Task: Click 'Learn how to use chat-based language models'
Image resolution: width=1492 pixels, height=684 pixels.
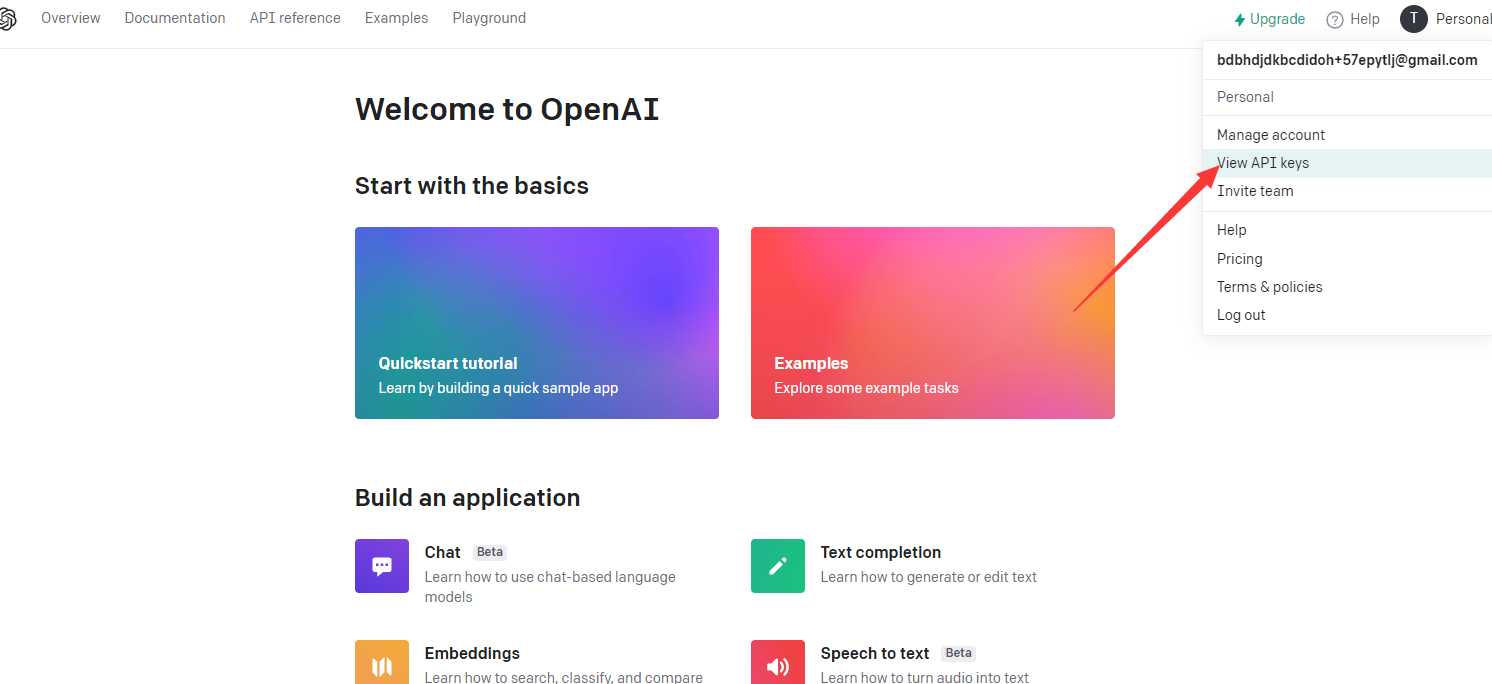Action: (550, 587)
